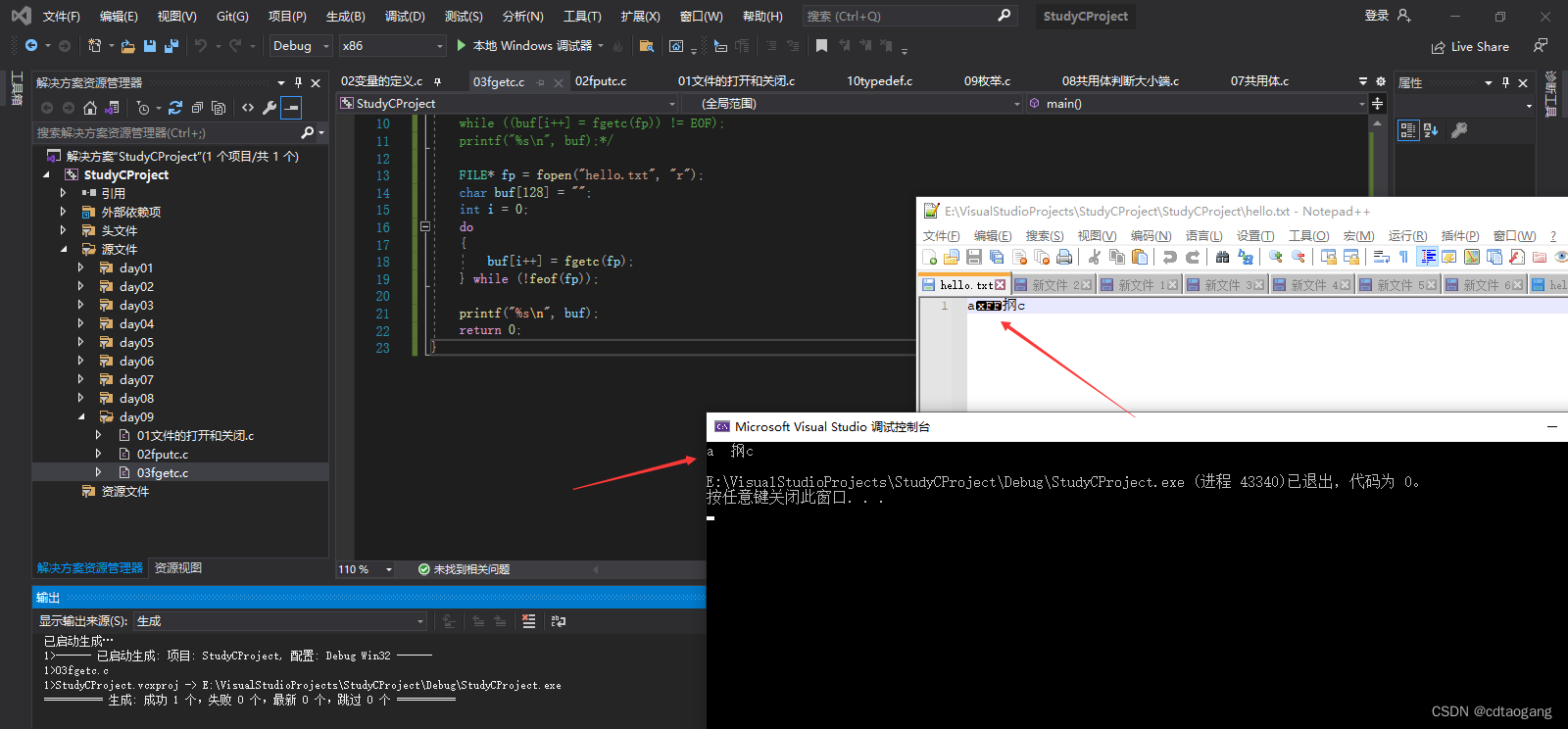Expand the day05 folder

(x=80, y=343)
